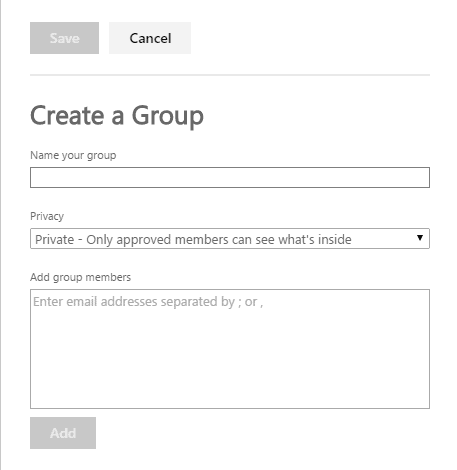Screen dimensions: 457x470
Task: Select the Private - Only approved members option text
Action: coord(193,239)
